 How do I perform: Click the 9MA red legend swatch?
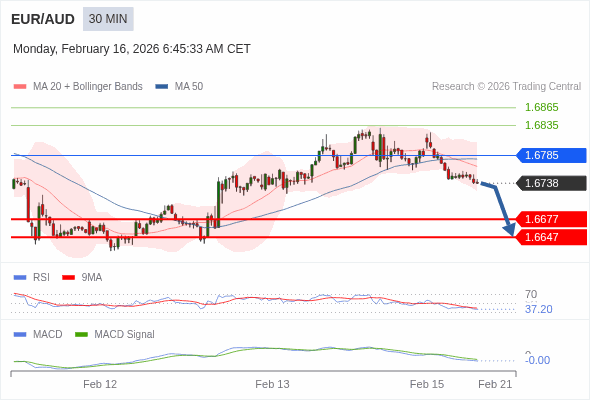pyautogui.click(x=68, y=278)
